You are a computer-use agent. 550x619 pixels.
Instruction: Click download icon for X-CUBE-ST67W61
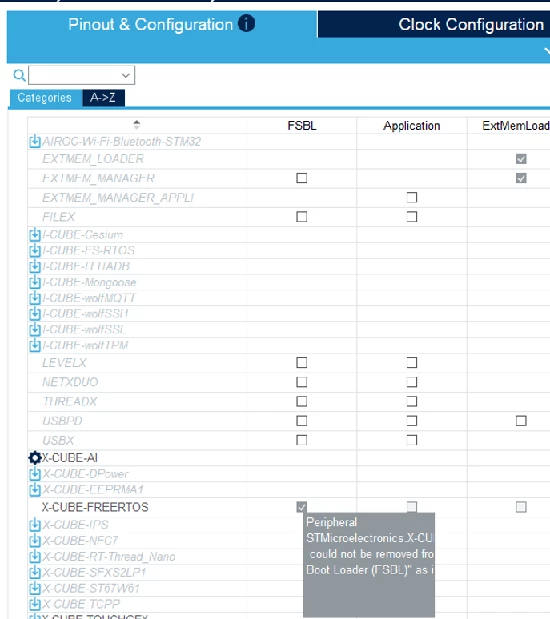tap(35, 588)
